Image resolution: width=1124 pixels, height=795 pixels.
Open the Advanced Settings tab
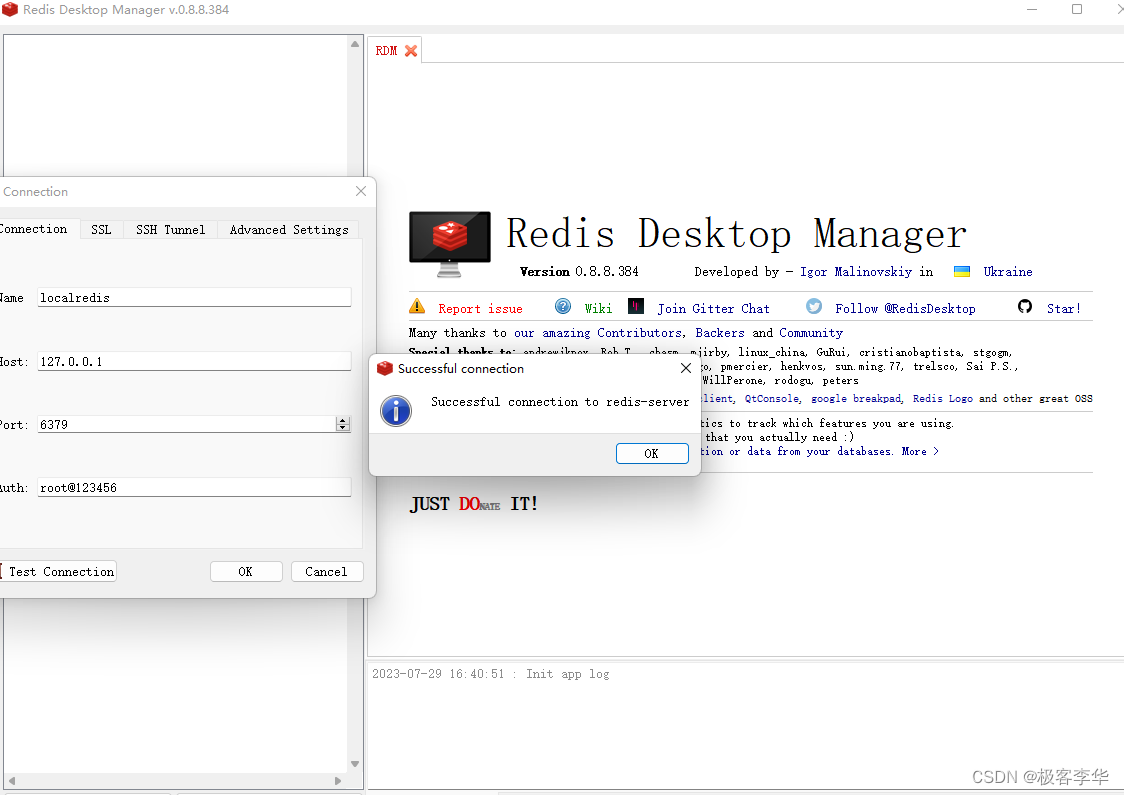pyautogui.click(x=289, y=229)
